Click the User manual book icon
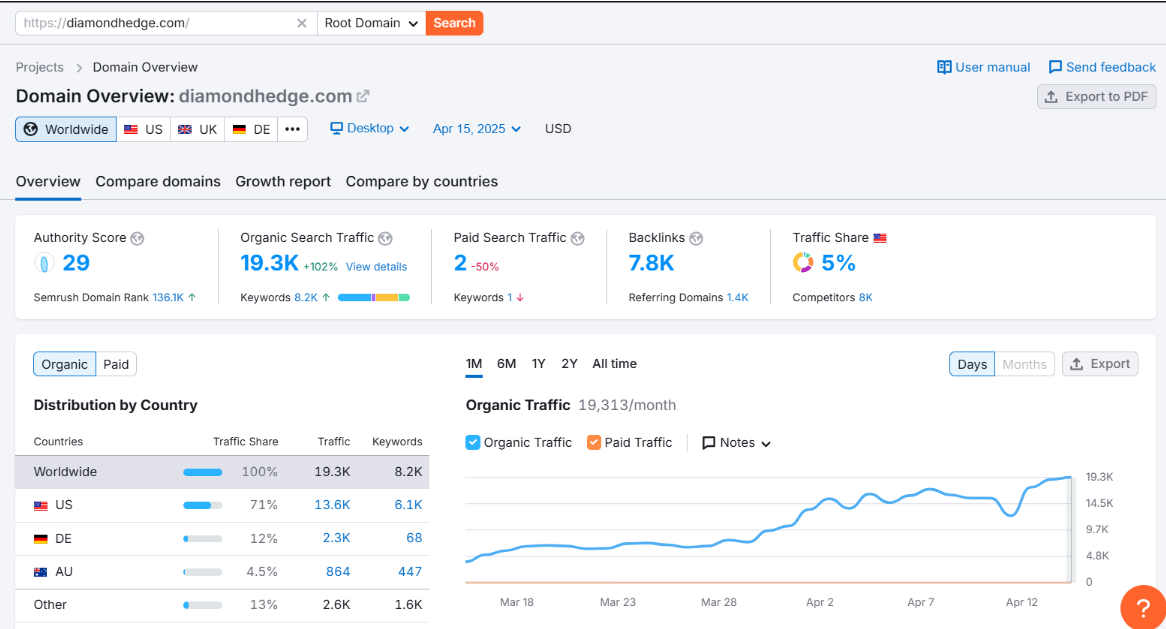This screenshot has height=629, width=1166. (x=944, y=67)
